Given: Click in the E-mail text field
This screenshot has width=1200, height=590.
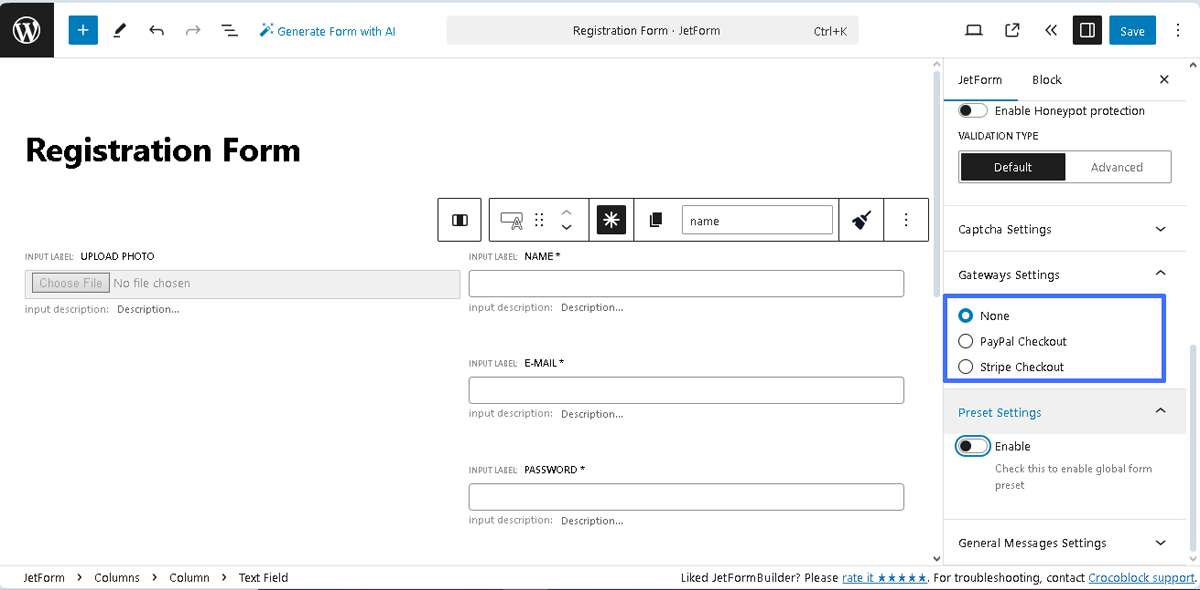Looking at the screenshot, I should [x=686, y=390].
